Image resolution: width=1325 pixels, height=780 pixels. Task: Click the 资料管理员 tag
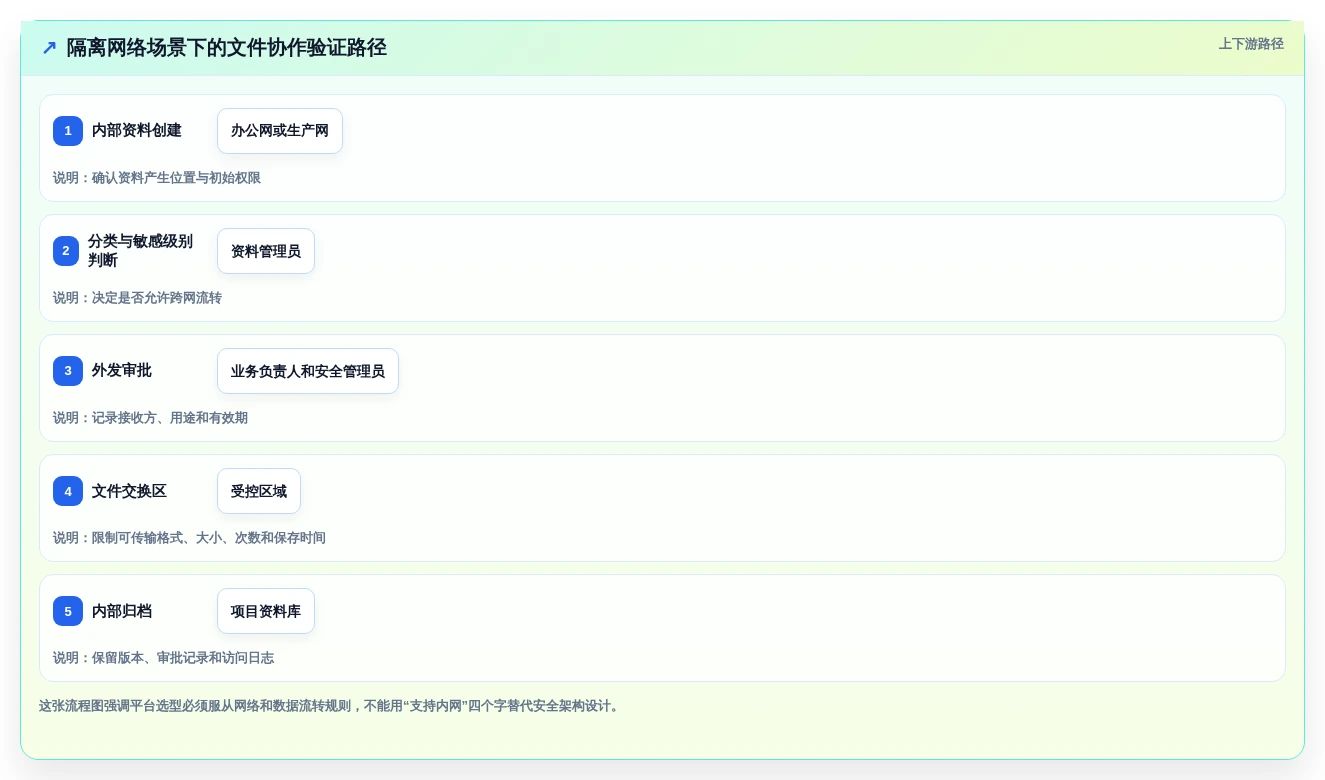coord(266,251)
